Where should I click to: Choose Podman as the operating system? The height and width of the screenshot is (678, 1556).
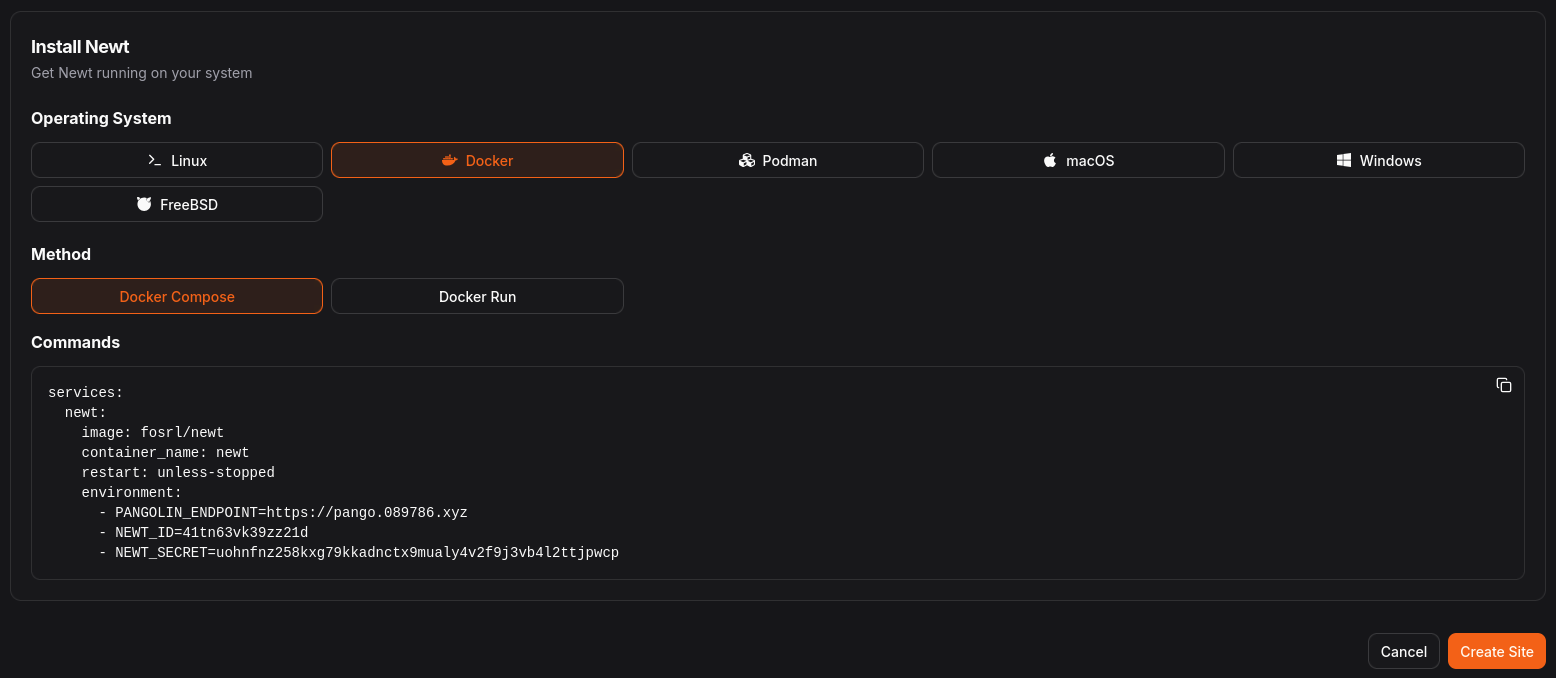[x=778, y=160]
